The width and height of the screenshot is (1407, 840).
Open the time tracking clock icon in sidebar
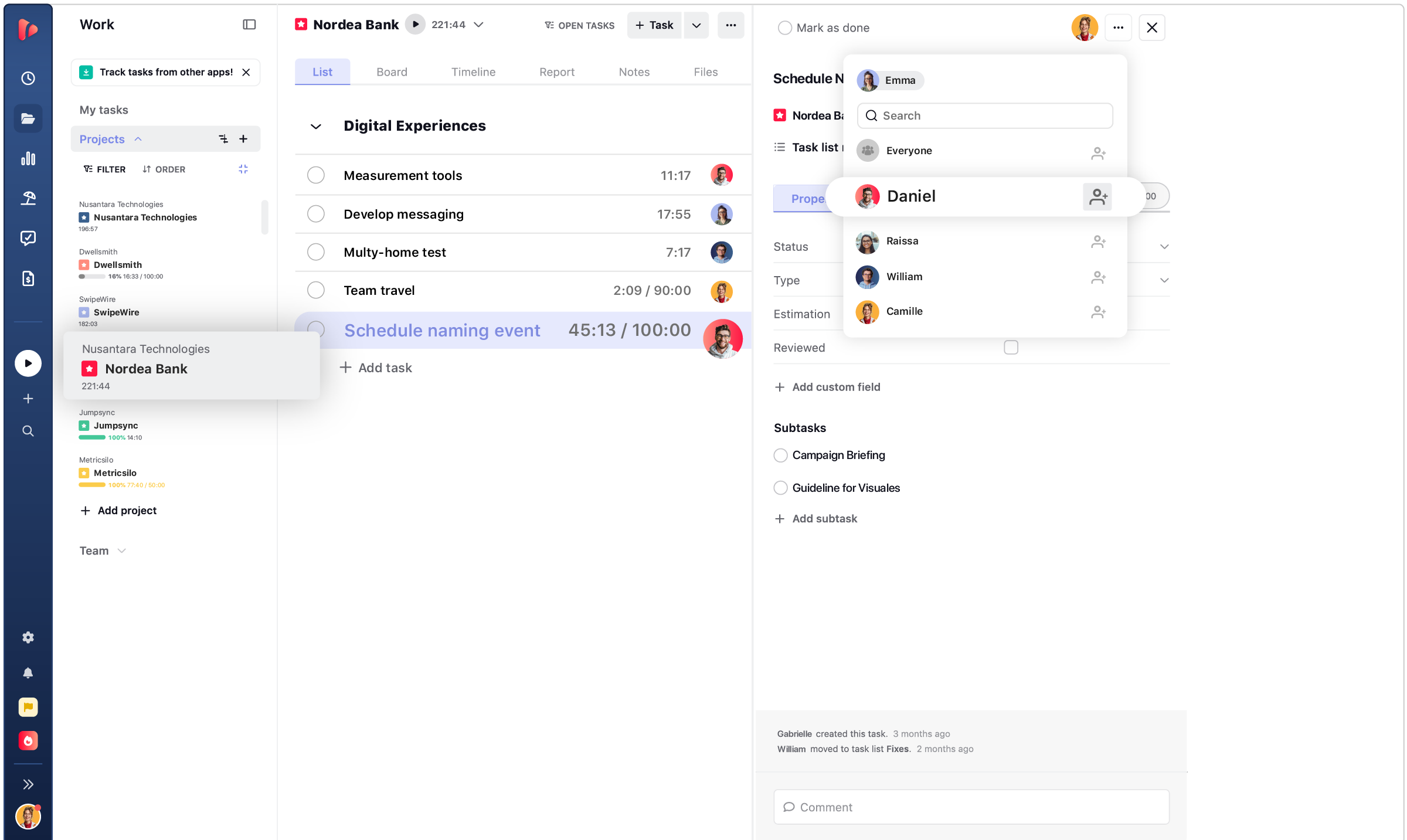click(28, 79)
